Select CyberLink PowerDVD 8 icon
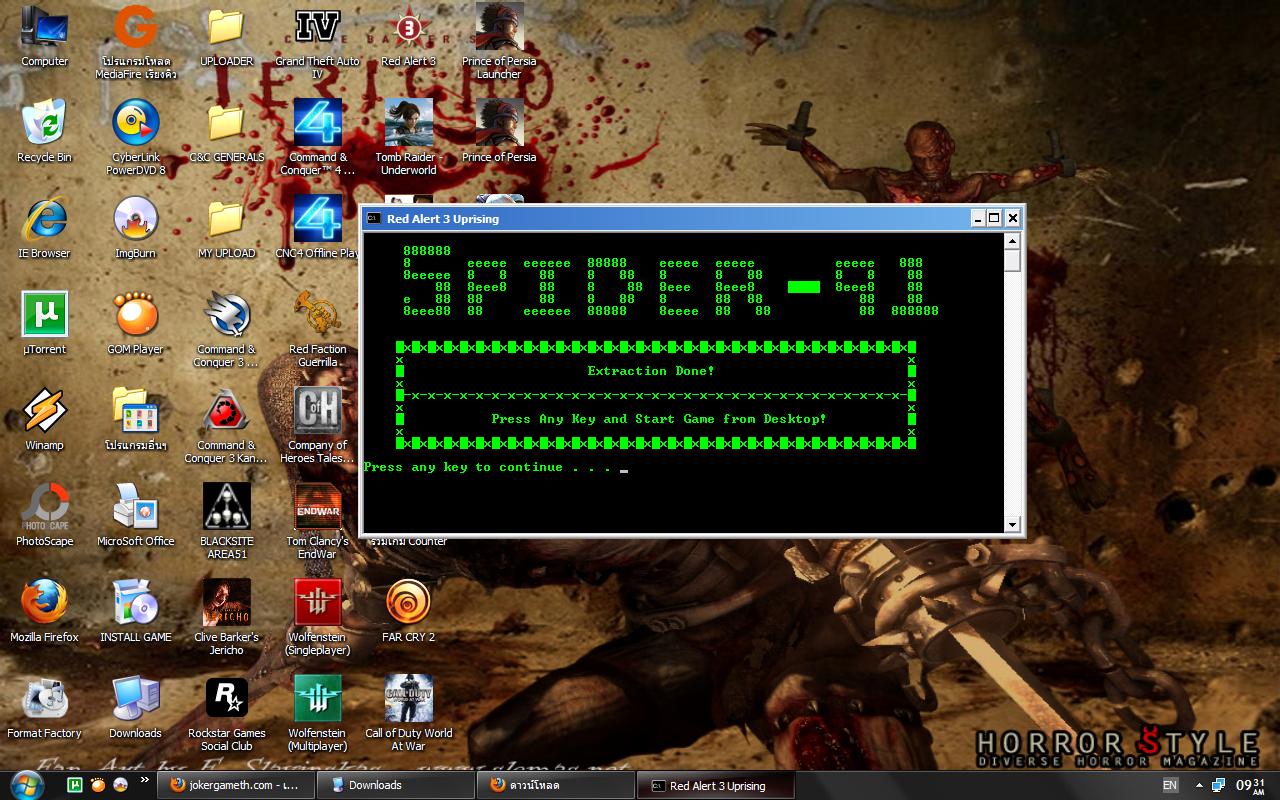The height and width of the screenshot is (800, 1280). pyautogui.click(x=136, y=137)
